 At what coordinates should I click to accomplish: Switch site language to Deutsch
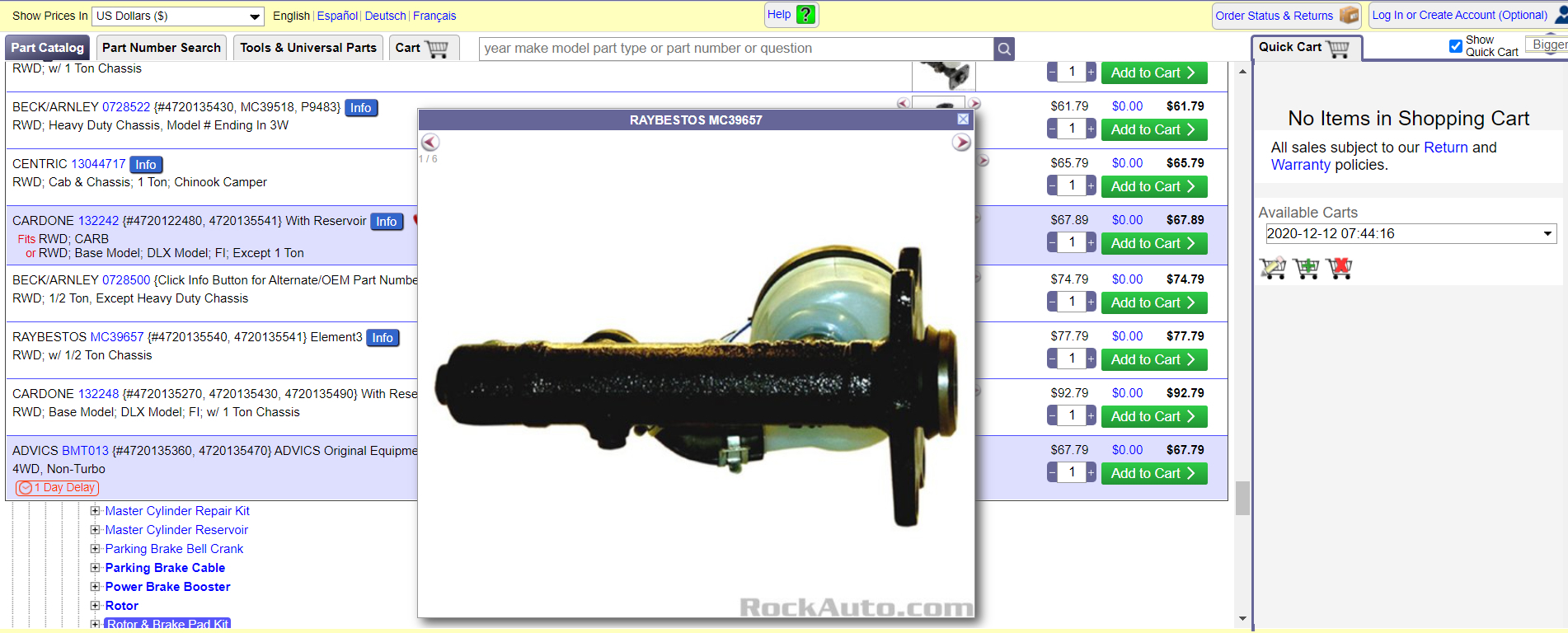(x=385, y=16)
